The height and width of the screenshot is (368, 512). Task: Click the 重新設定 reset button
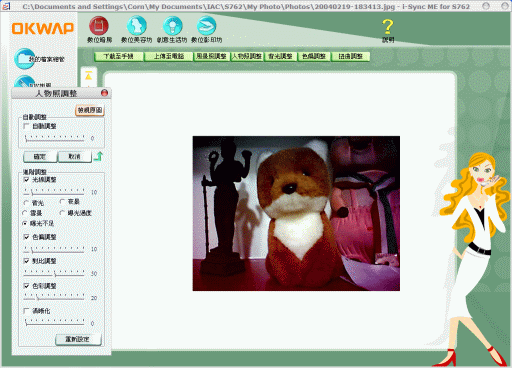pyautogui.click(x=77, y=339)
